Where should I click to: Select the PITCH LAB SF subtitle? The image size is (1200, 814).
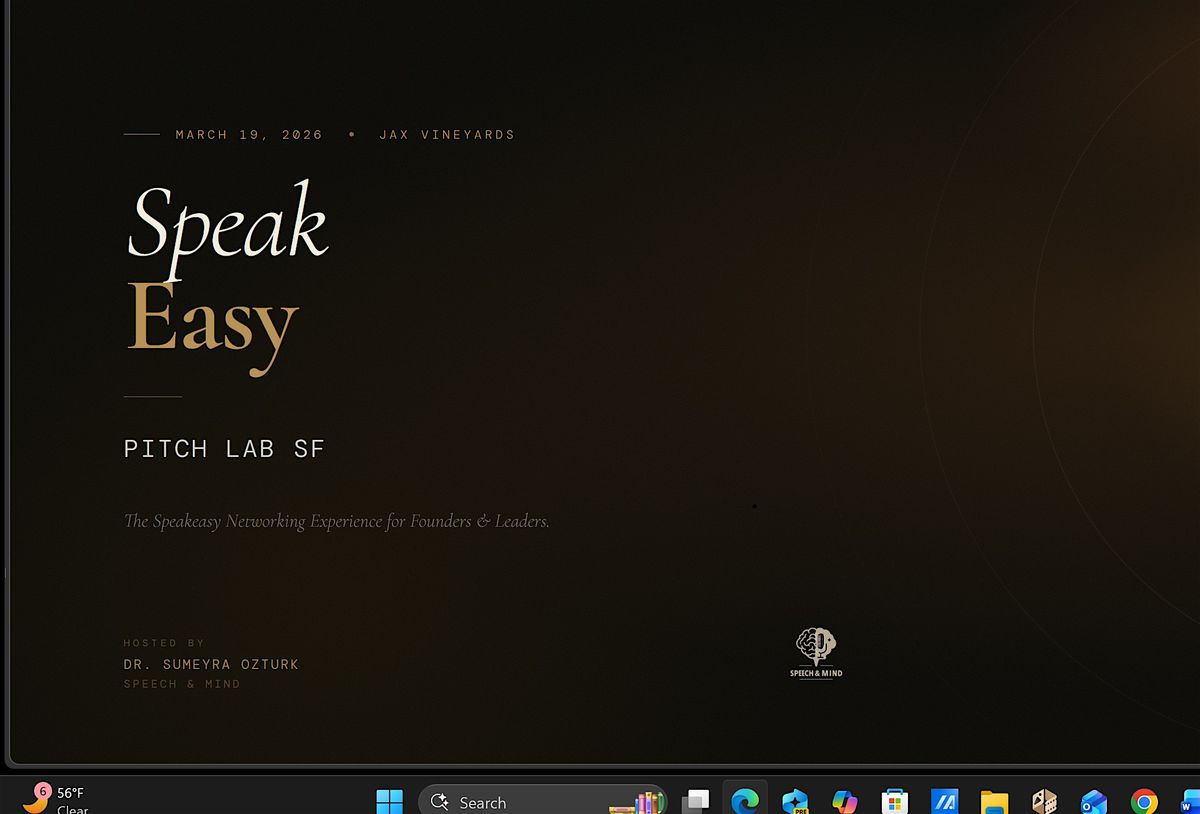[224, 449]
